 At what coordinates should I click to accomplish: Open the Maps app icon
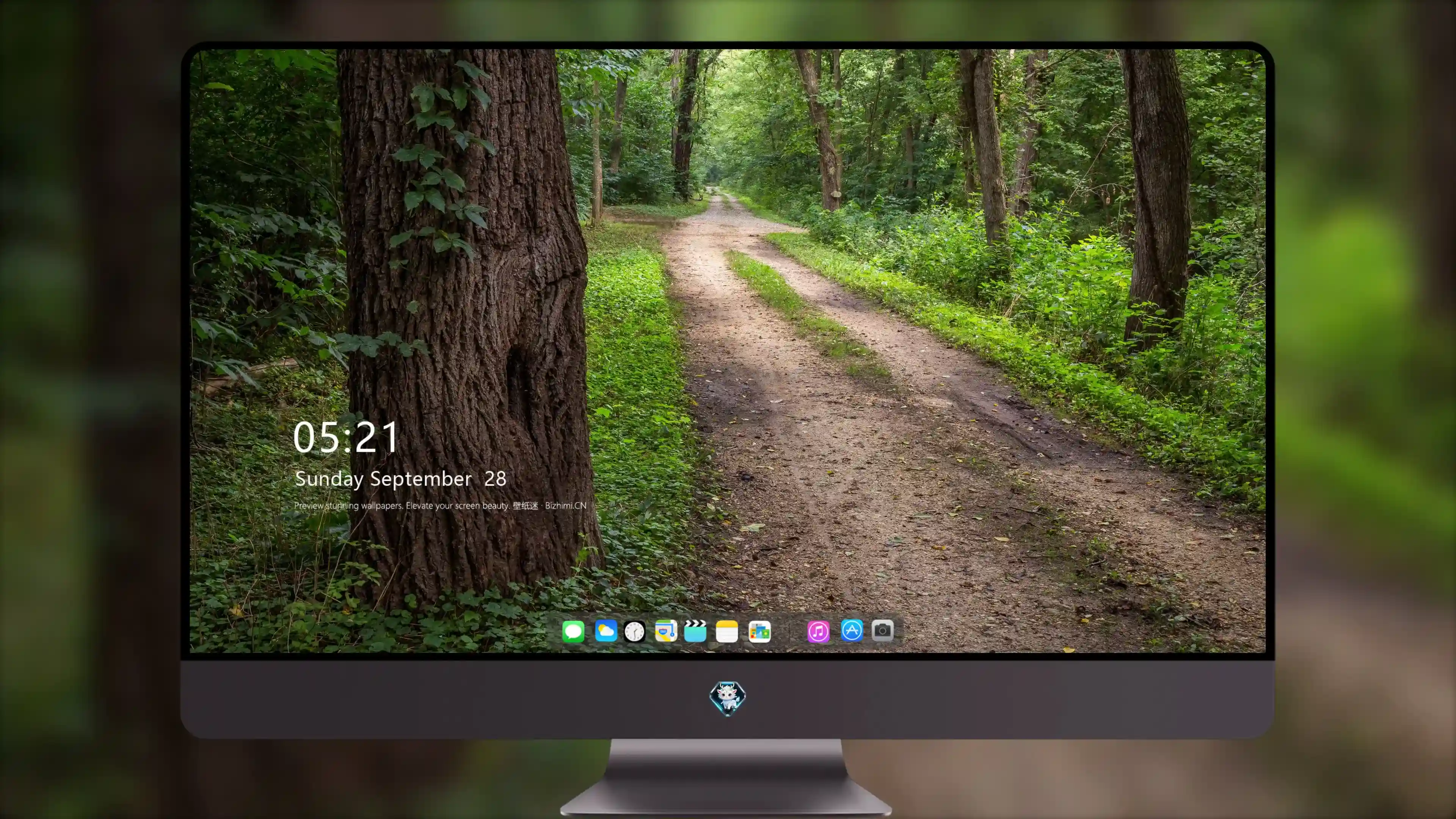[x=666, y=631]
